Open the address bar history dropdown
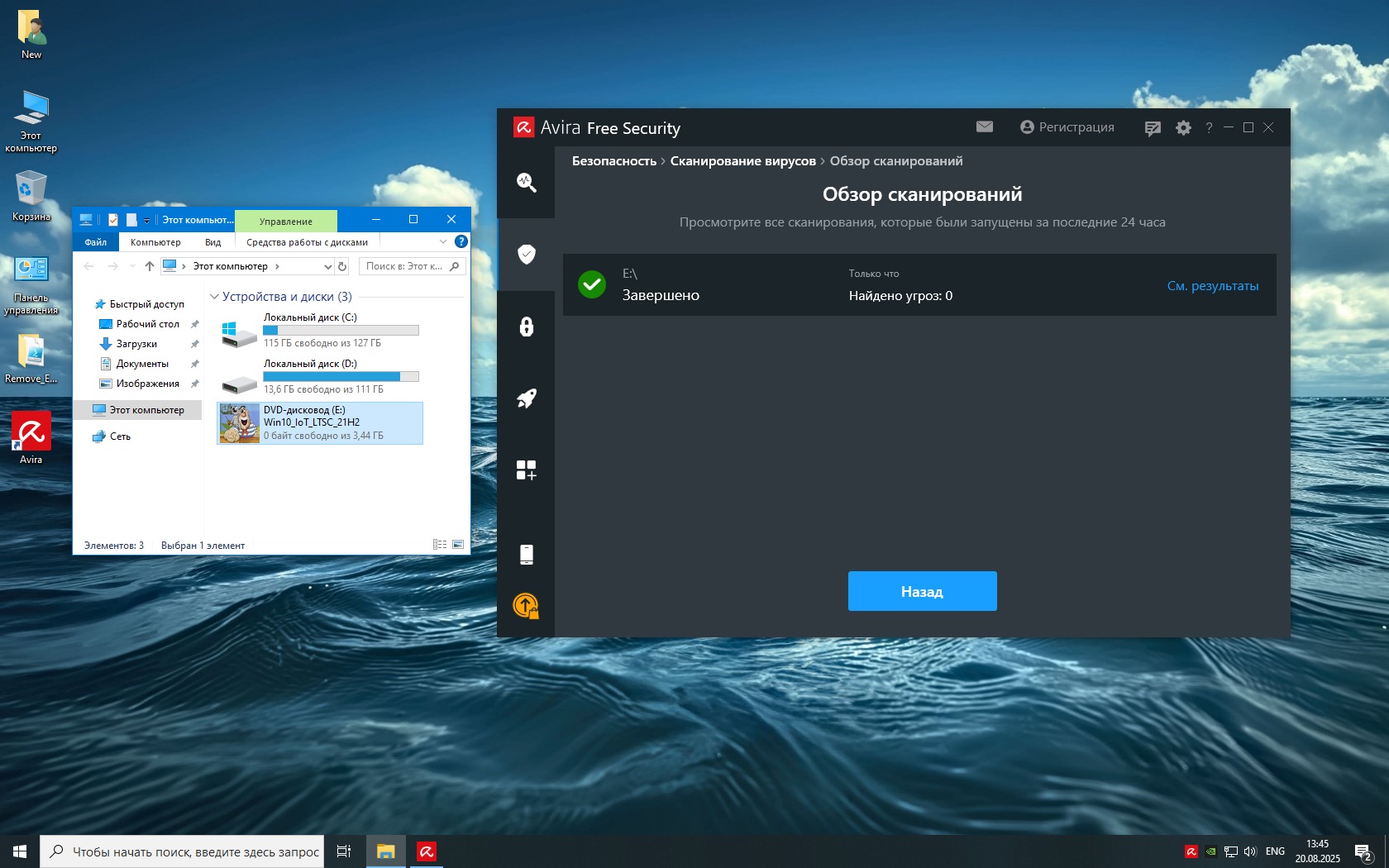 point(327,266)
